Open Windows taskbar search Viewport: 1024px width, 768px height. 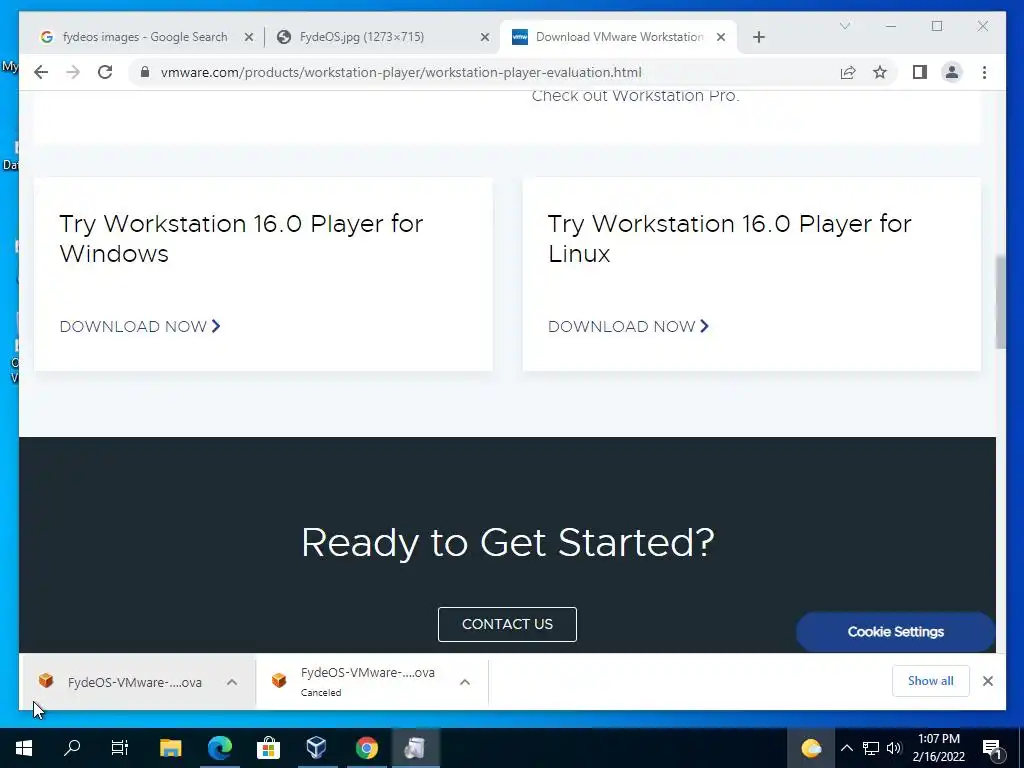click(72, 748)
